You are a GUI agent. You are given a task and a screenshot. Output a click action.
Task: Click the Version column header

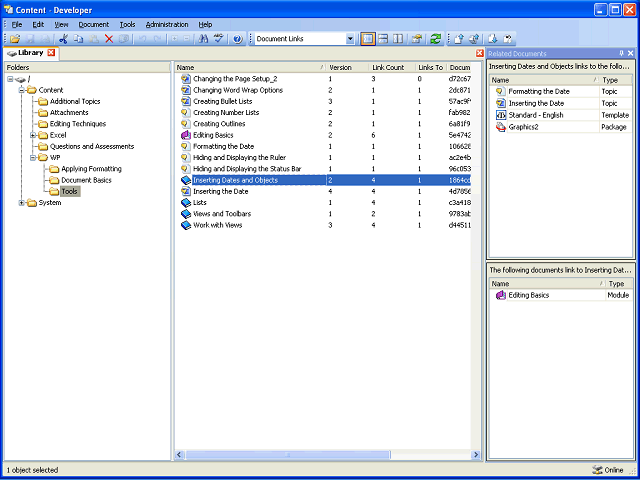347,67
